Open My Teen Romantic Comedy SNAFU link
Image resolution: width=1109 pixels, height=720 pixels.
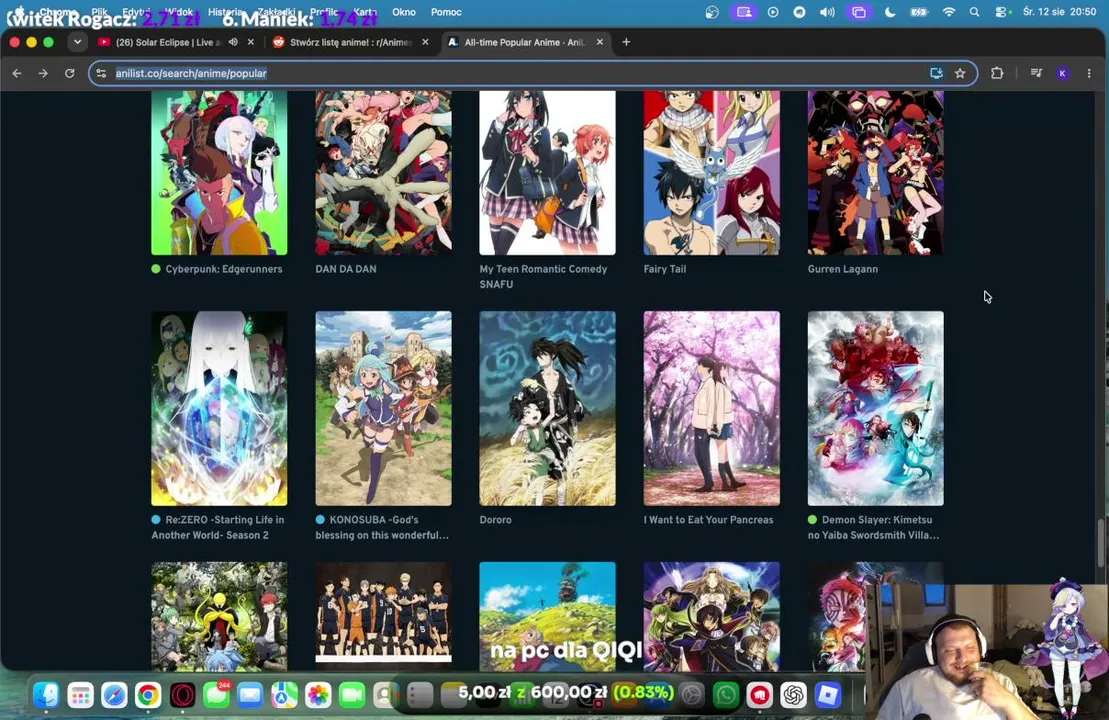(543, 277)
